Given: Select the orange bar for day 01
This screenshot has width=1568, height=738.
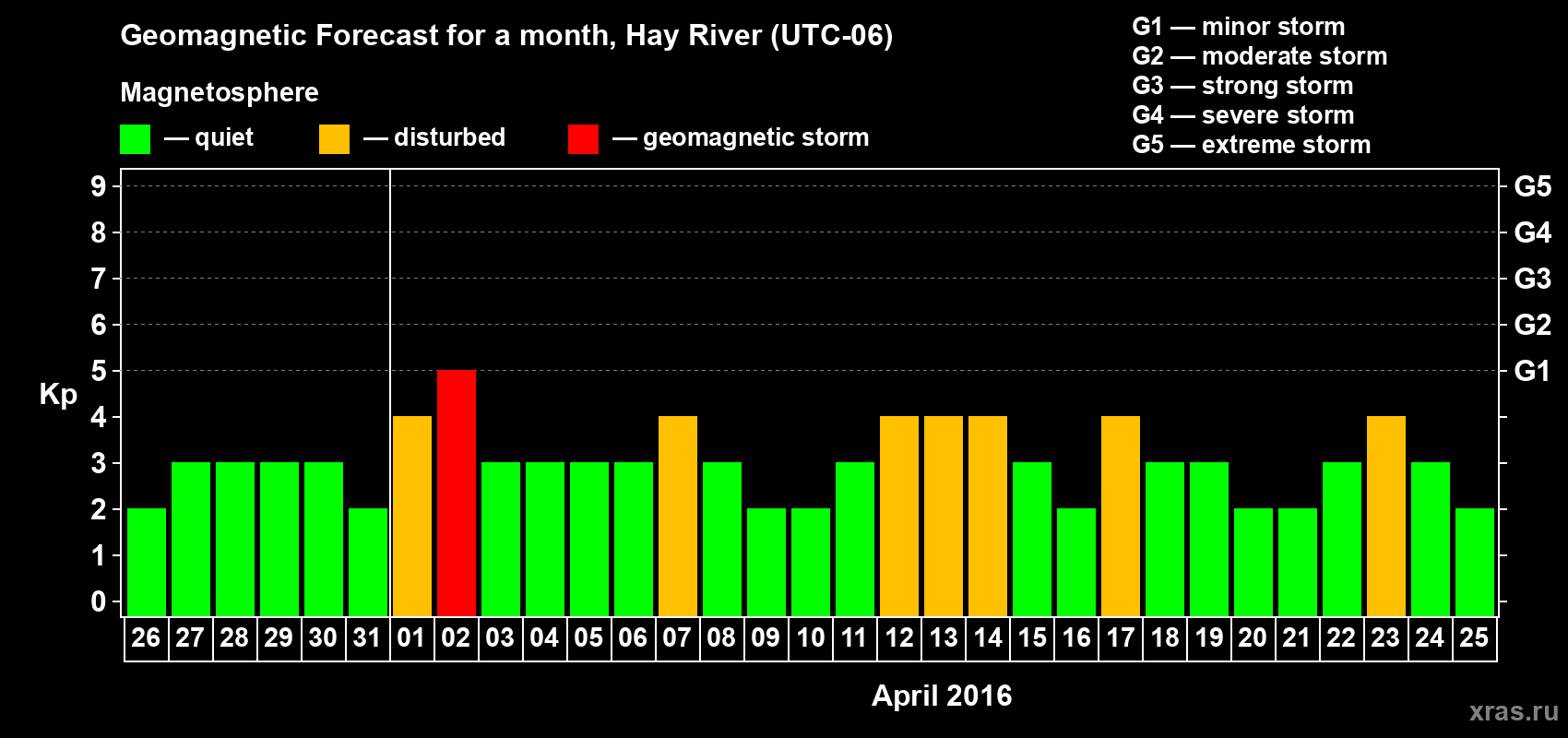Looking at the screenshot, I should [x=412, y=517].
